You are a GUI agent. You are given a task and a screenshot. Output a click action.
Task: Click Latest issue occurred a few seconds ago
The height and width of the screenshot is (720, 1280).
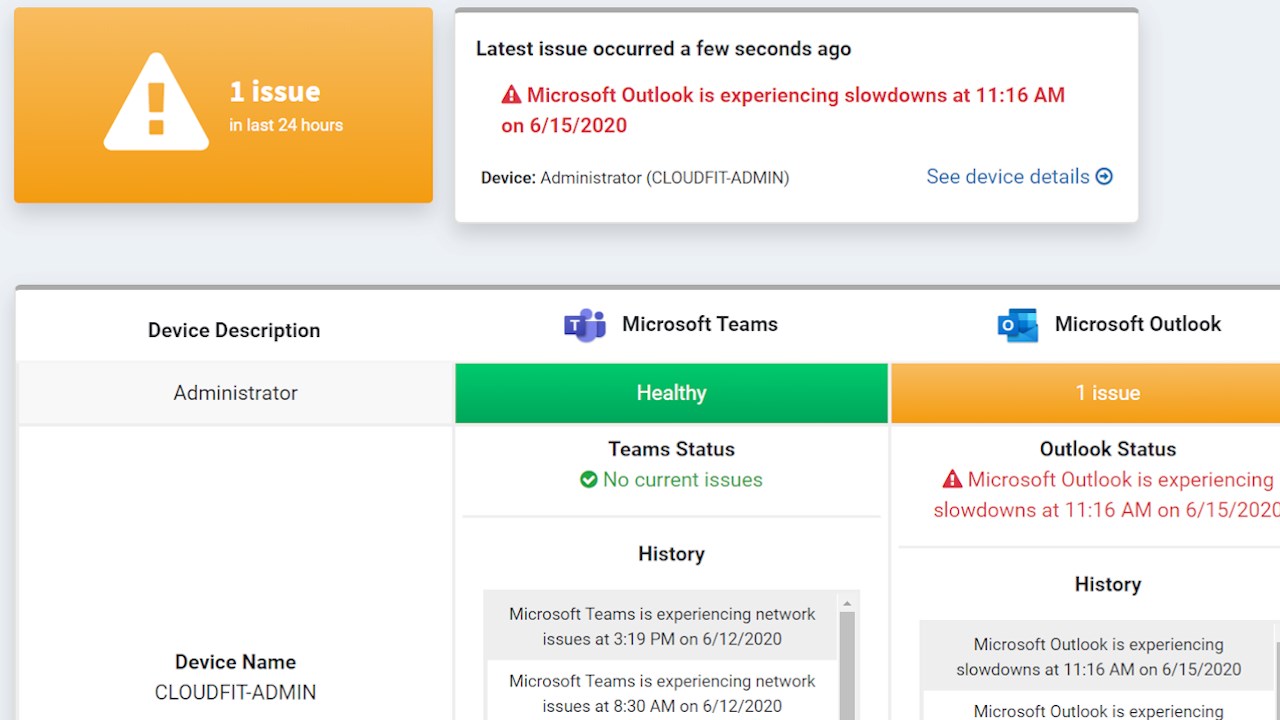(x=663, y=48)
